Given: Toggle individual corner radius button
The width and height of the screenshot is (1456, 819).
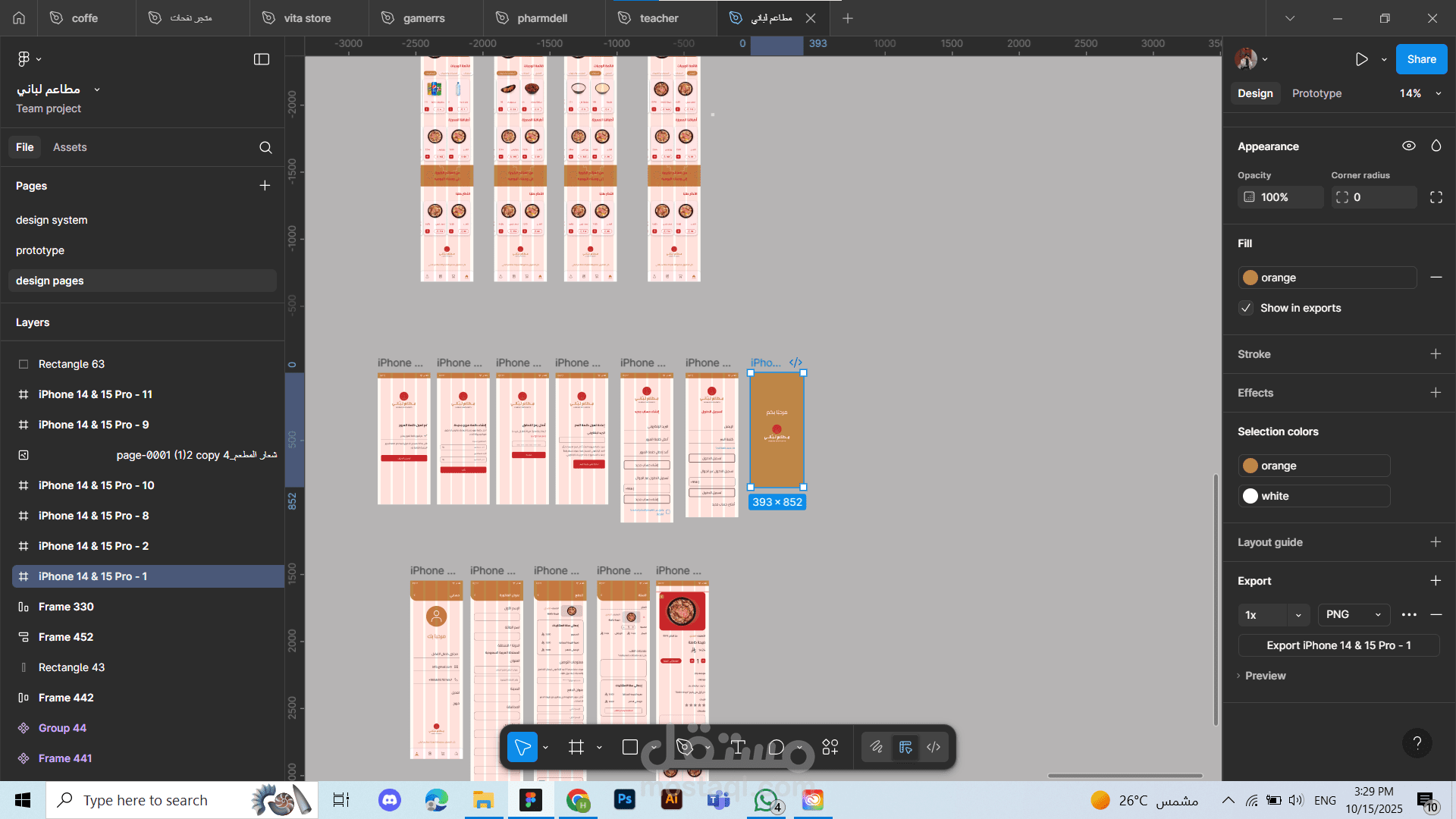Looking at the screenshot, I should [1436, 197].
